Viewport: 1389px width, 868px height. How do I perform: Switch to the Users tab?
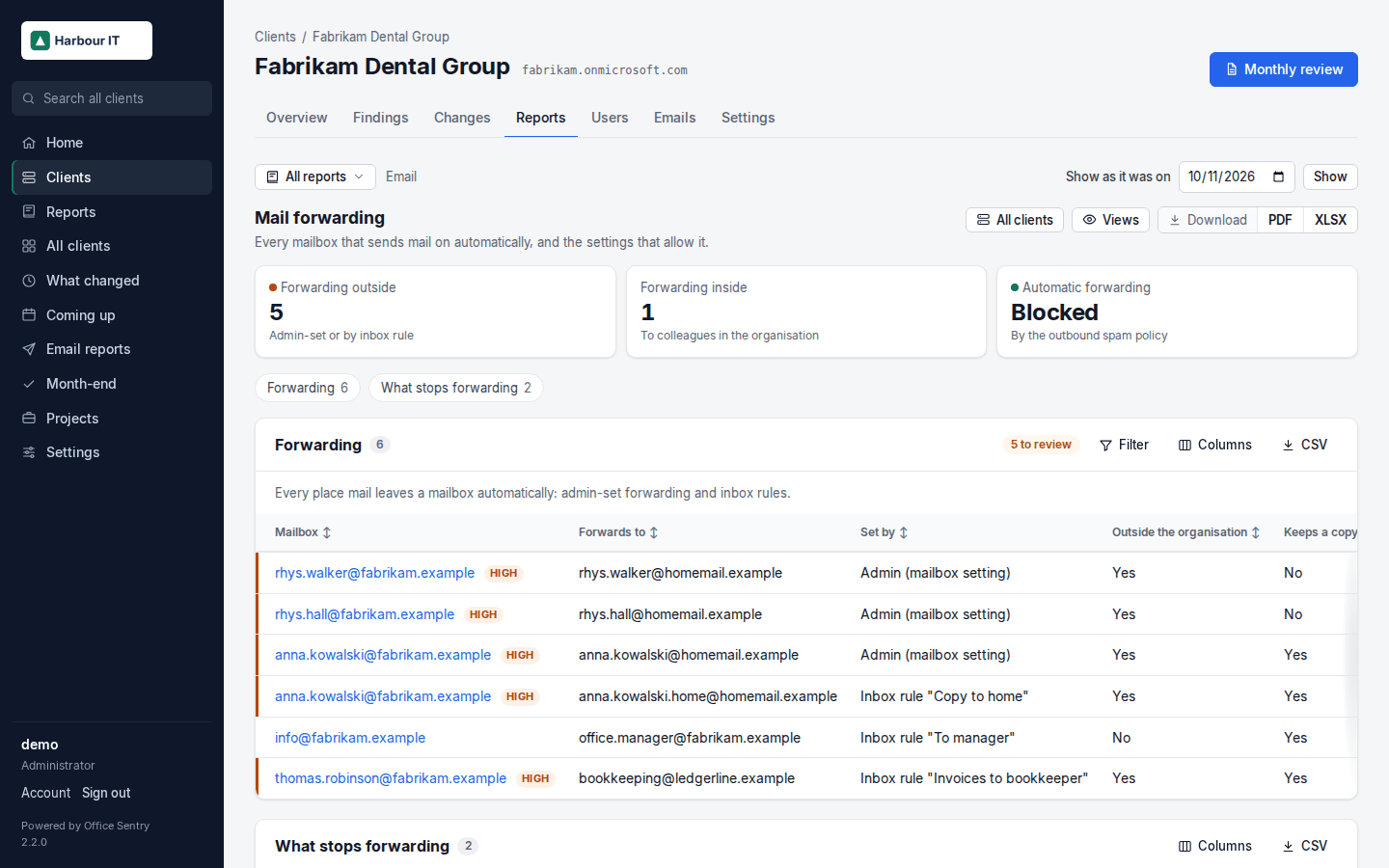[x=610, y=118]
